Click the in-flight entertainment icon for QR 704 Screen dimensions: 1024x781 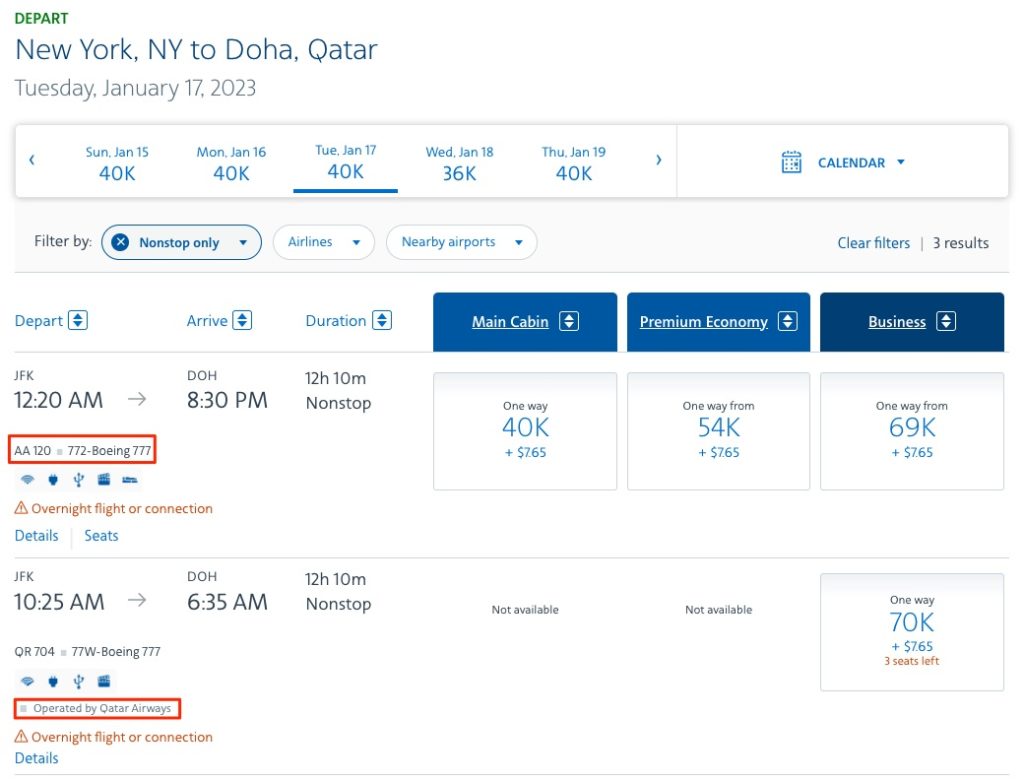click(104, 681)
